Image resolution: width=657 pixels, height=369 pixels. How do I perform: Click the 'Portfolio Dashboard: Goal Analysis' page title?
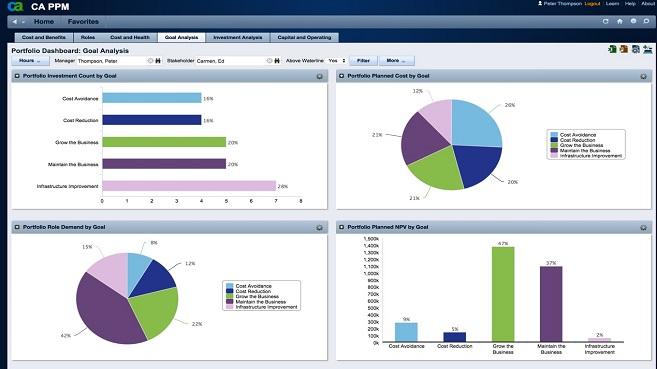[x=70, y=51]
